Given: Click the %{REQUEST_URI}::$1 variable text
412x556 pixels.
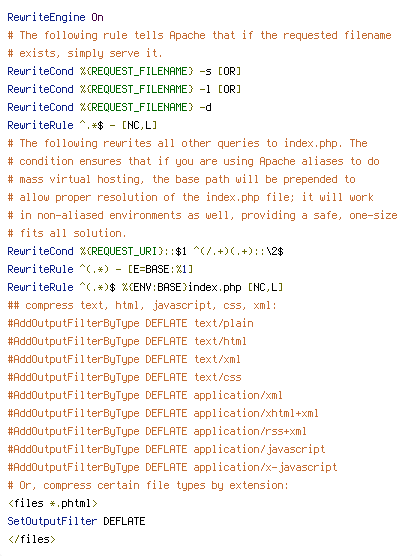Looking at the screenshot, I should coord(133,251).
